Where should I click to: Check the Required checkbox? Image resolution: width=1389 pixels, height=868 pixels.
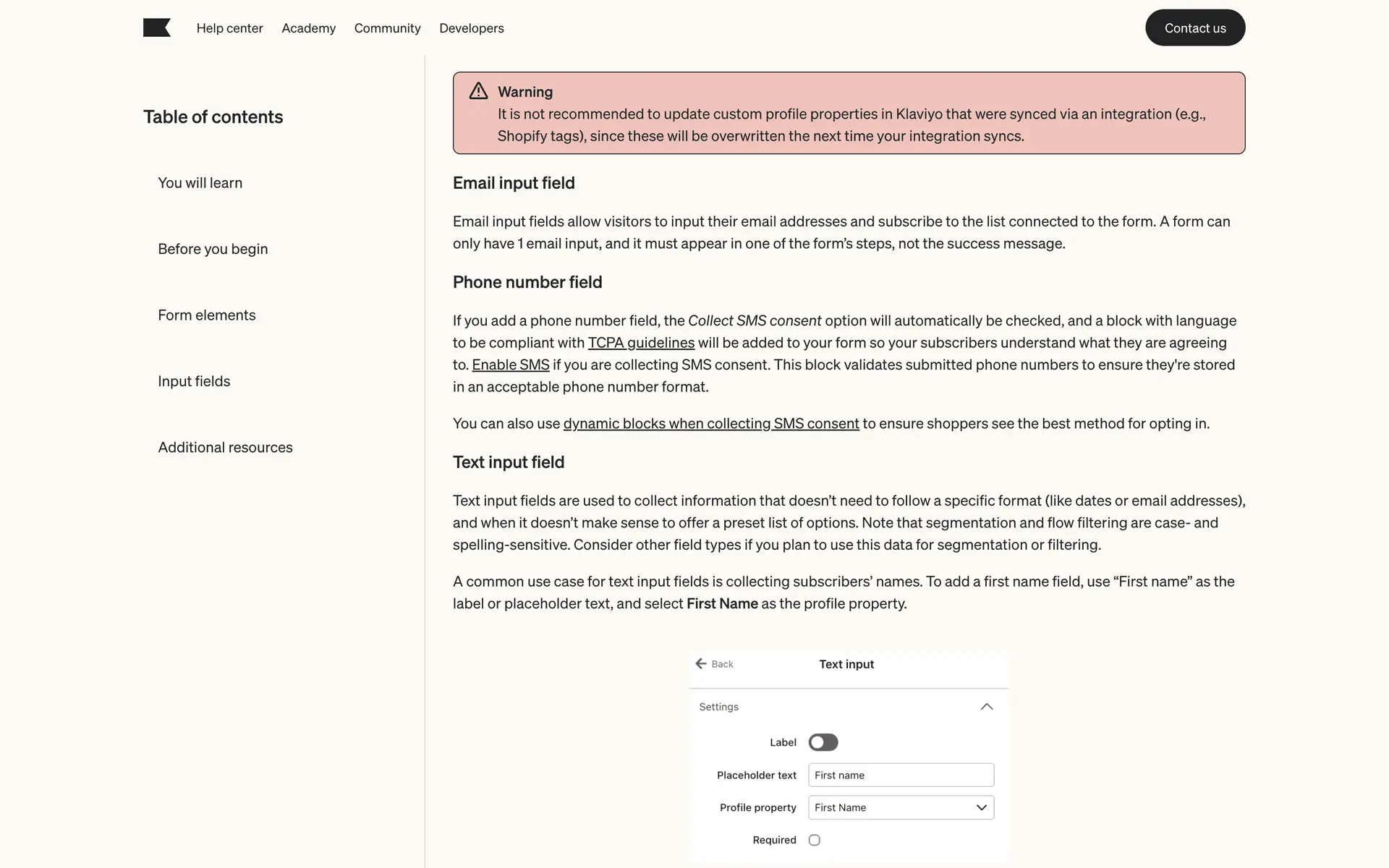[814, 840]
